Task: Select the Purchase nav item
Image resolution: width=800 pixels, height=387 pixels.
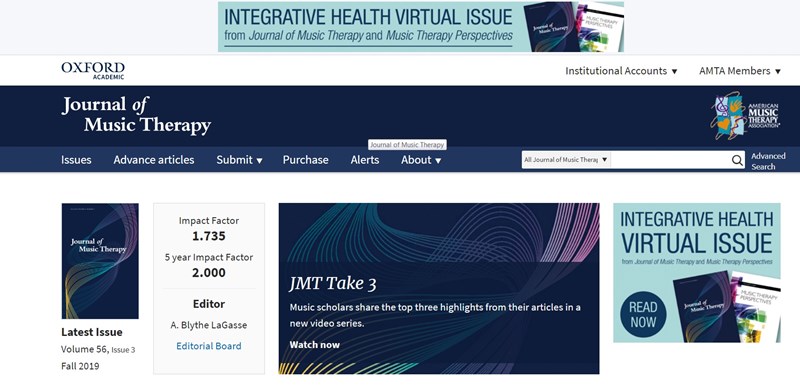Action: click(306, 160)
